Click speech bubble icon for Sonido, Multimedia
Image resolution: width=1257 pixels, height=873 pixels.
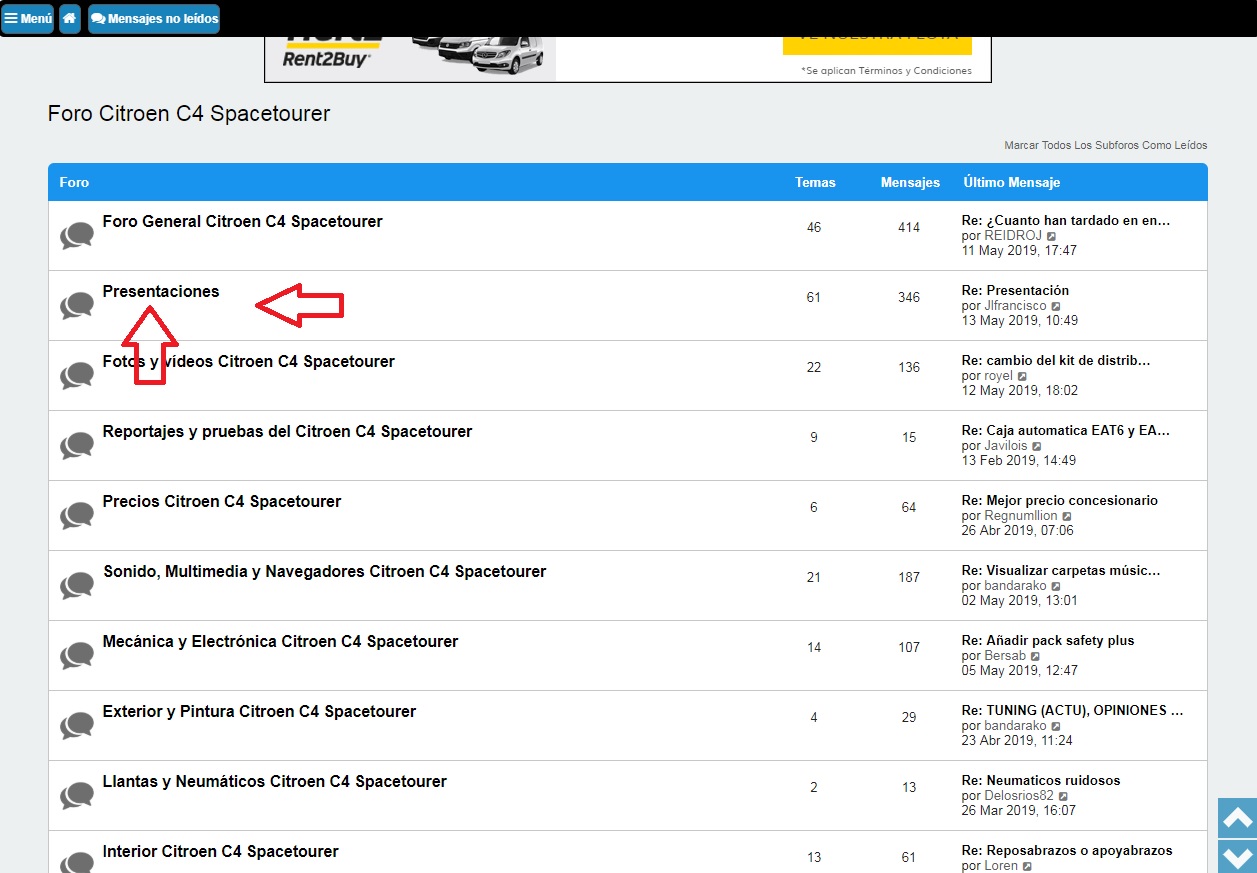click(x=77, y=586)
